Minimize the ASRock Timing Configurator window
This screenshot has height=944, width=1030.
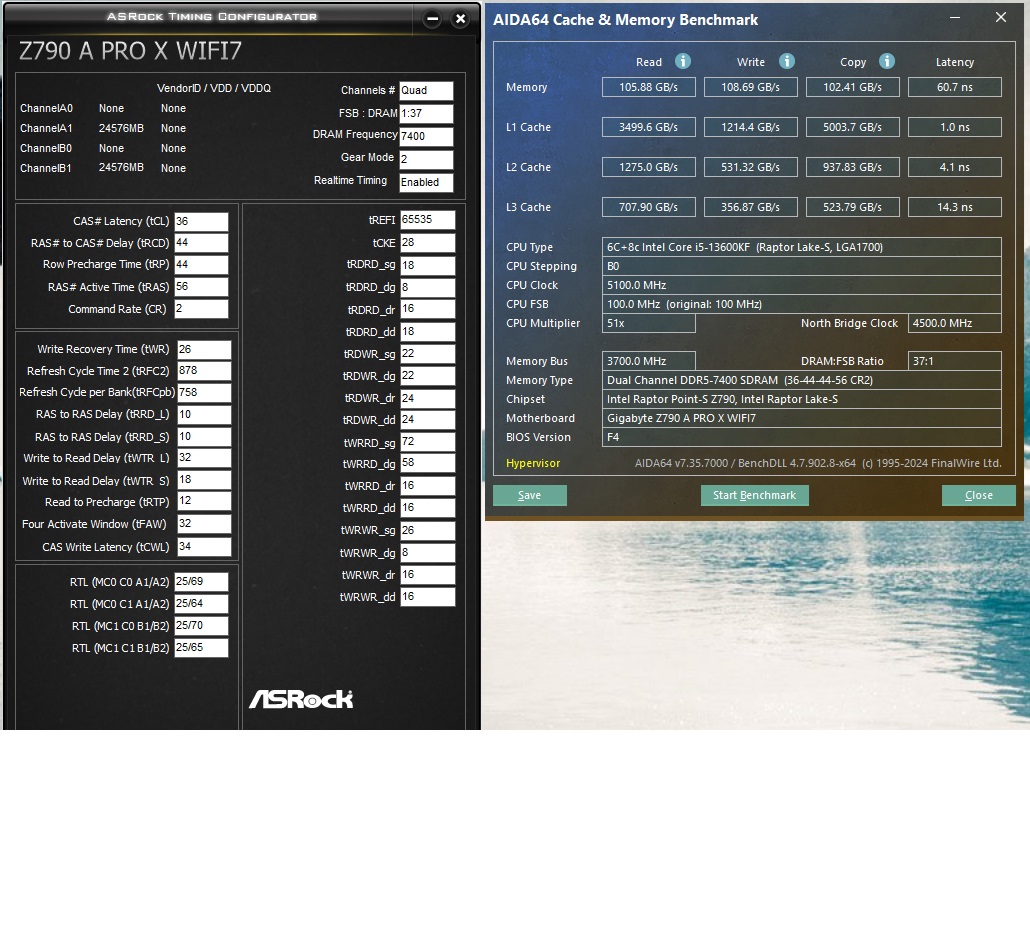tap(432, 19)
